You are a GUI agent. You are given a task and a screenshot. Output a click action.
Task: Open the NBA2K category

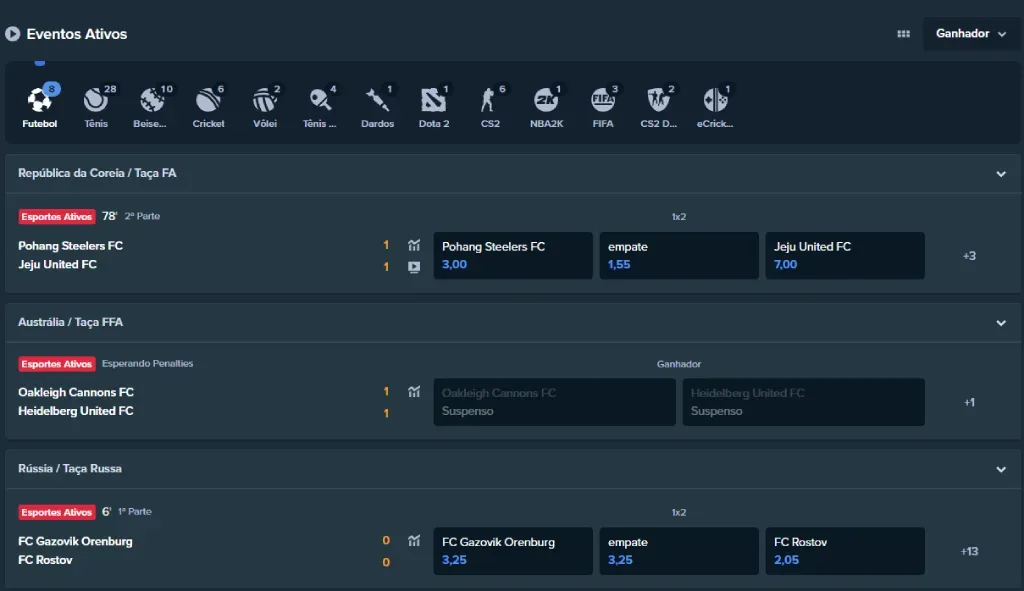(x=546, y=100)
